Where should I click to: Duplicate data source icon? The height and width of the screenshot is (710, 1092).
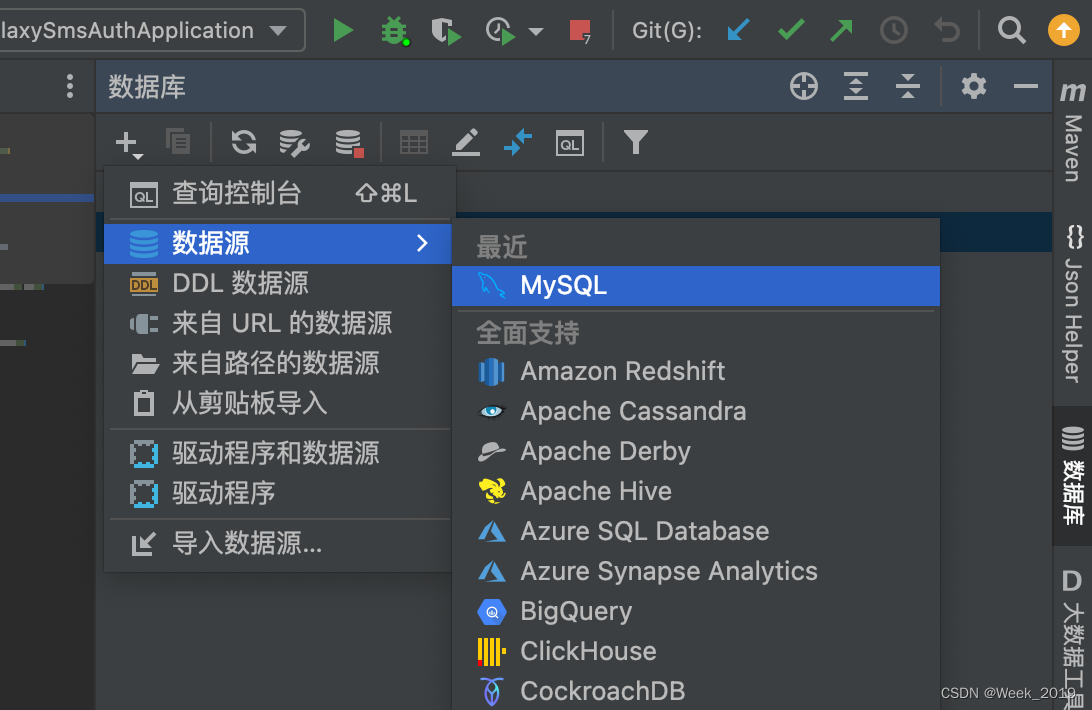(178, 141)
